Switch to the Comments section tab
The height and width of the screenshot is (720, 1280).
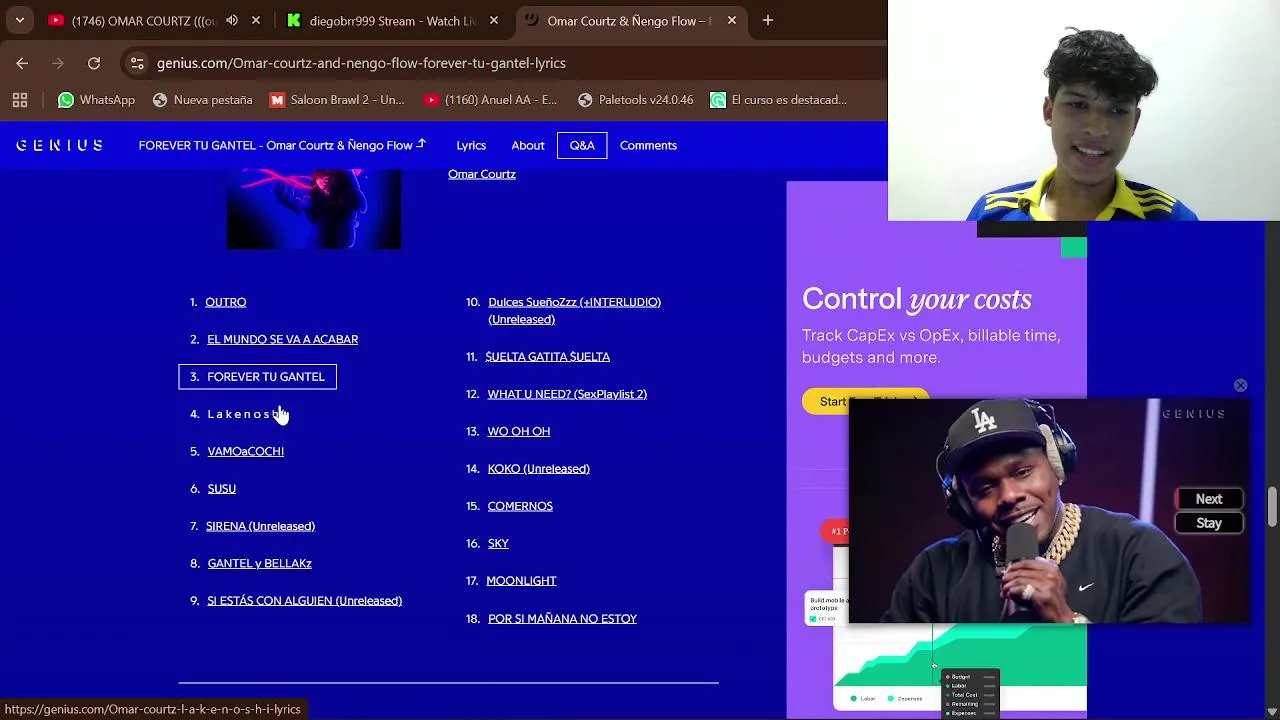coord(648,145)
